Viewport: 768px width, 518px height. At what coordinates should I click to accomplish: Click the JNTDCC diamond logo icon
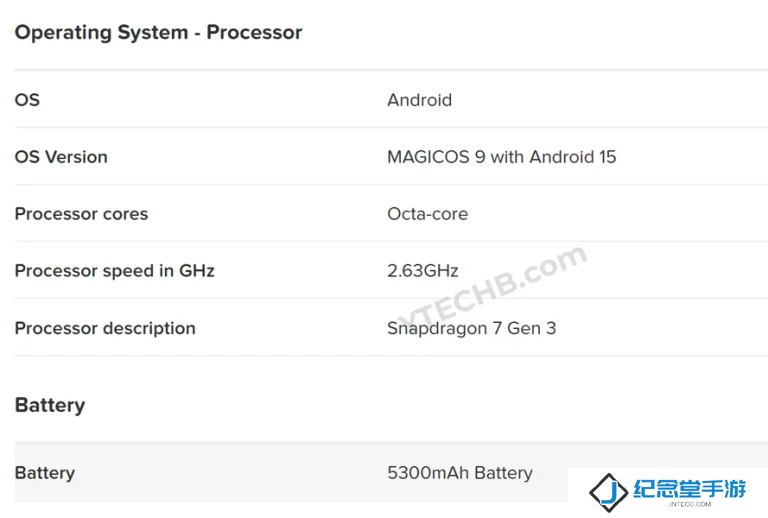(x=608, y=493)
